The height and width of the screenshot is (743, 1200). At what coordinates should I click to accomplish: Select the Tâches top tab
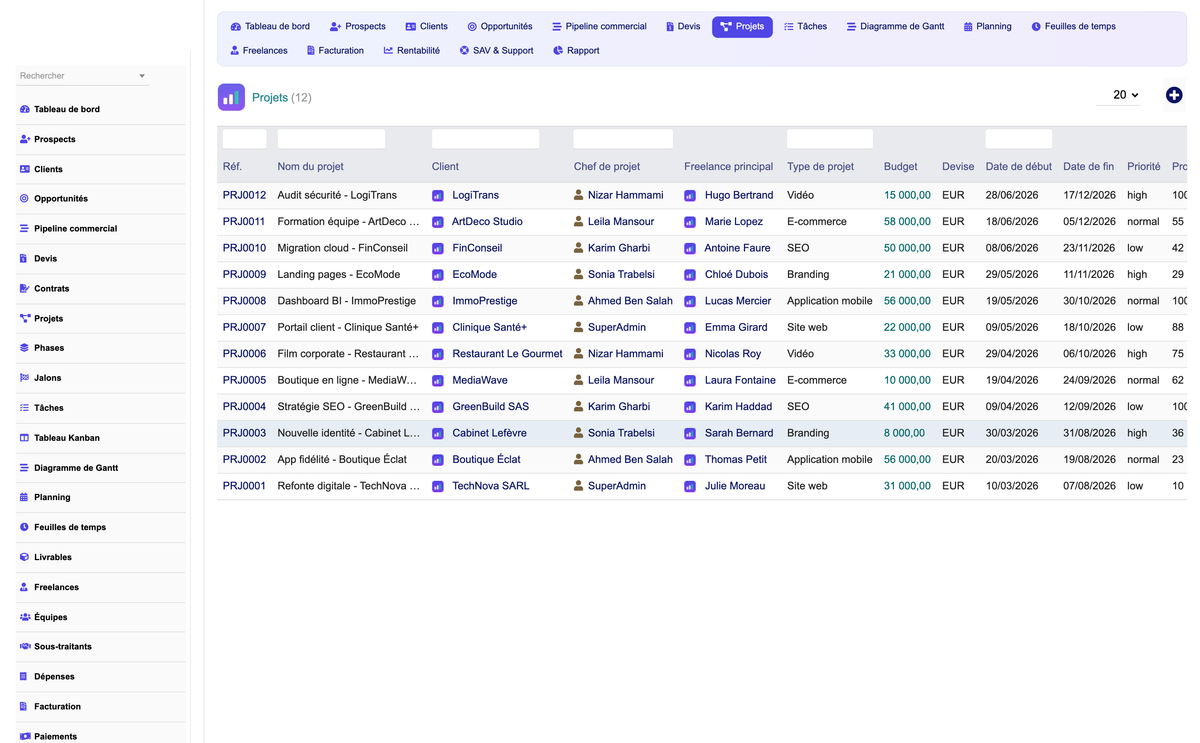[x=805, y=27]
